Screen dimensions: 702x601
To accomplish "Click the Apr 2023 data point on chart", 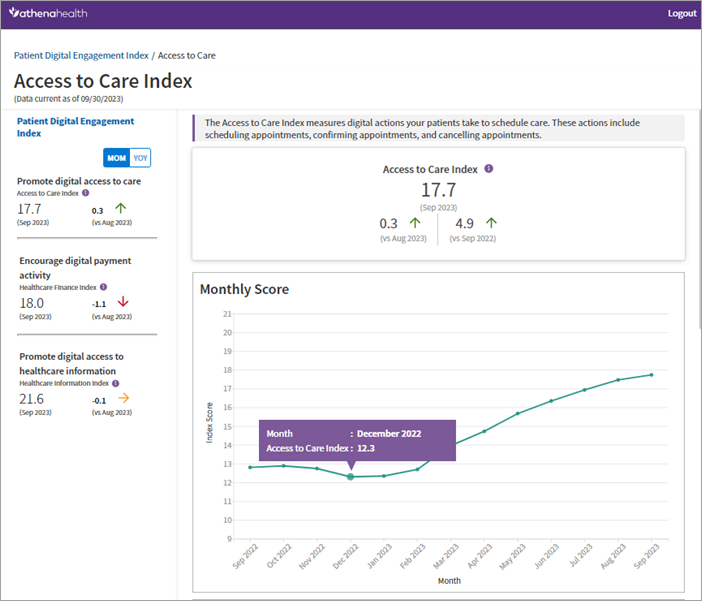I will [x=484, y=431].
